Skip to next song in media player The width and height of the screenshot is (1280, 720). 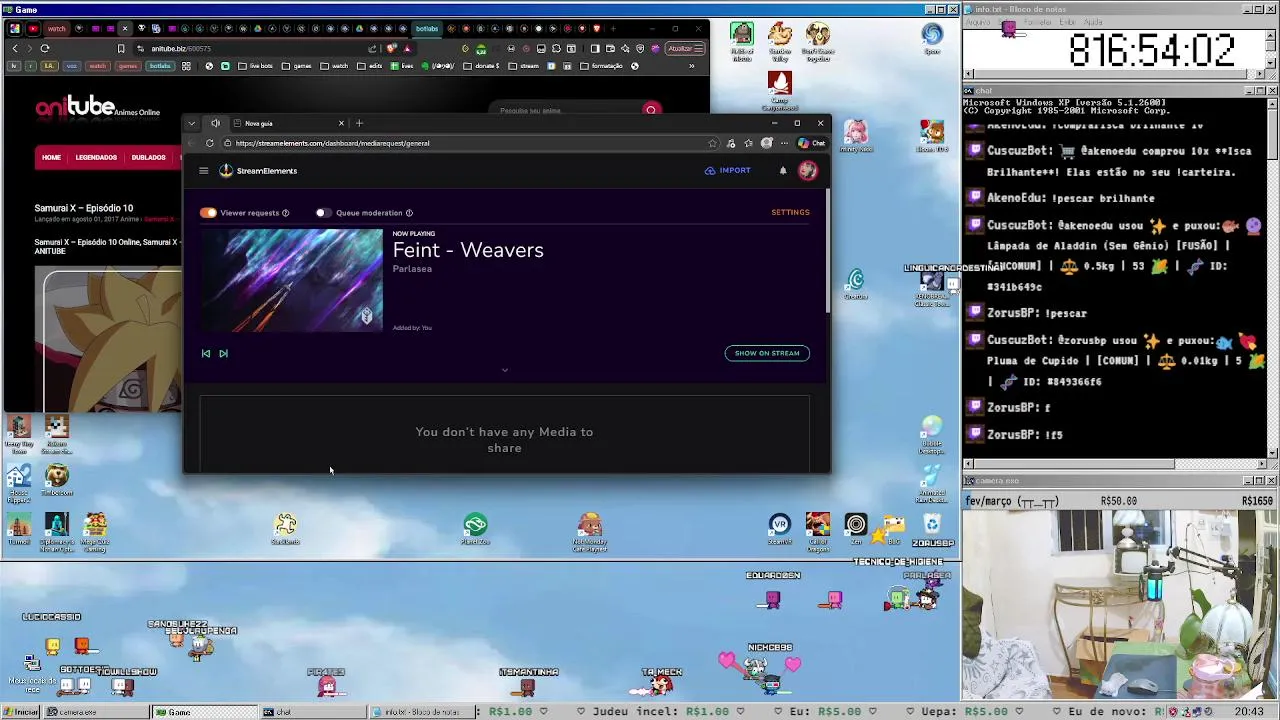tap(223, 353)
